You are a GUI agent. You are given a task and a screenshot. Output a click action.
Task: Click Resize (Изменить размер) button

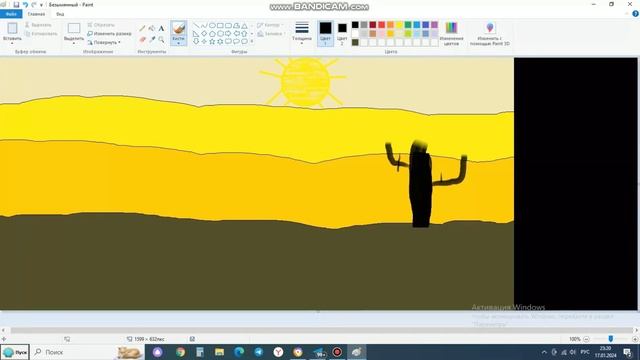coord(109,34)
